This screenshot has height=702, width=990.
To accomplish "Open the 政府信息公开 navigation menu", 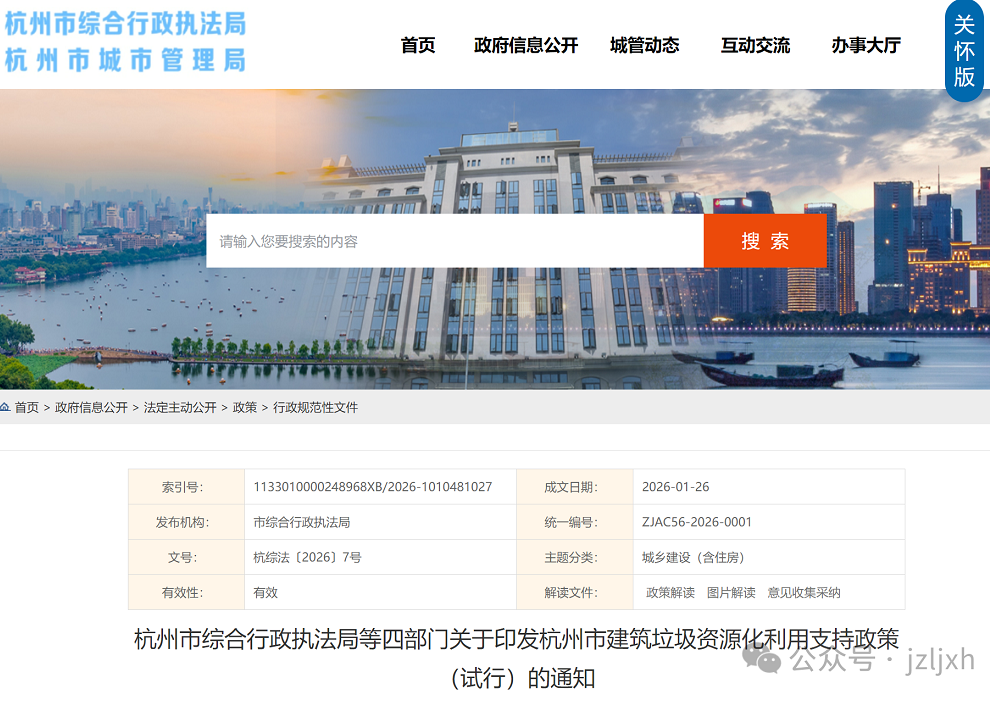I will click(x=524, y=44).
